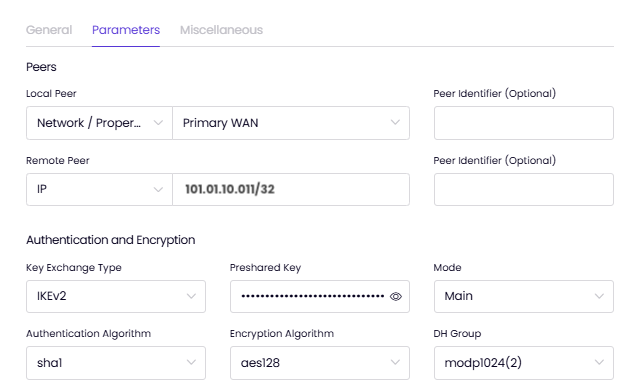Reveal the Preshared Key with eye icon

click(395, 297)
